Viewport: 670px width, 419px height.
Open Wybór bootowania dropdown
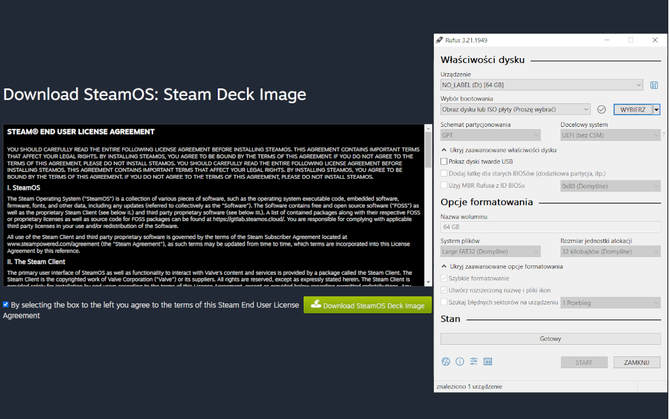515,110
